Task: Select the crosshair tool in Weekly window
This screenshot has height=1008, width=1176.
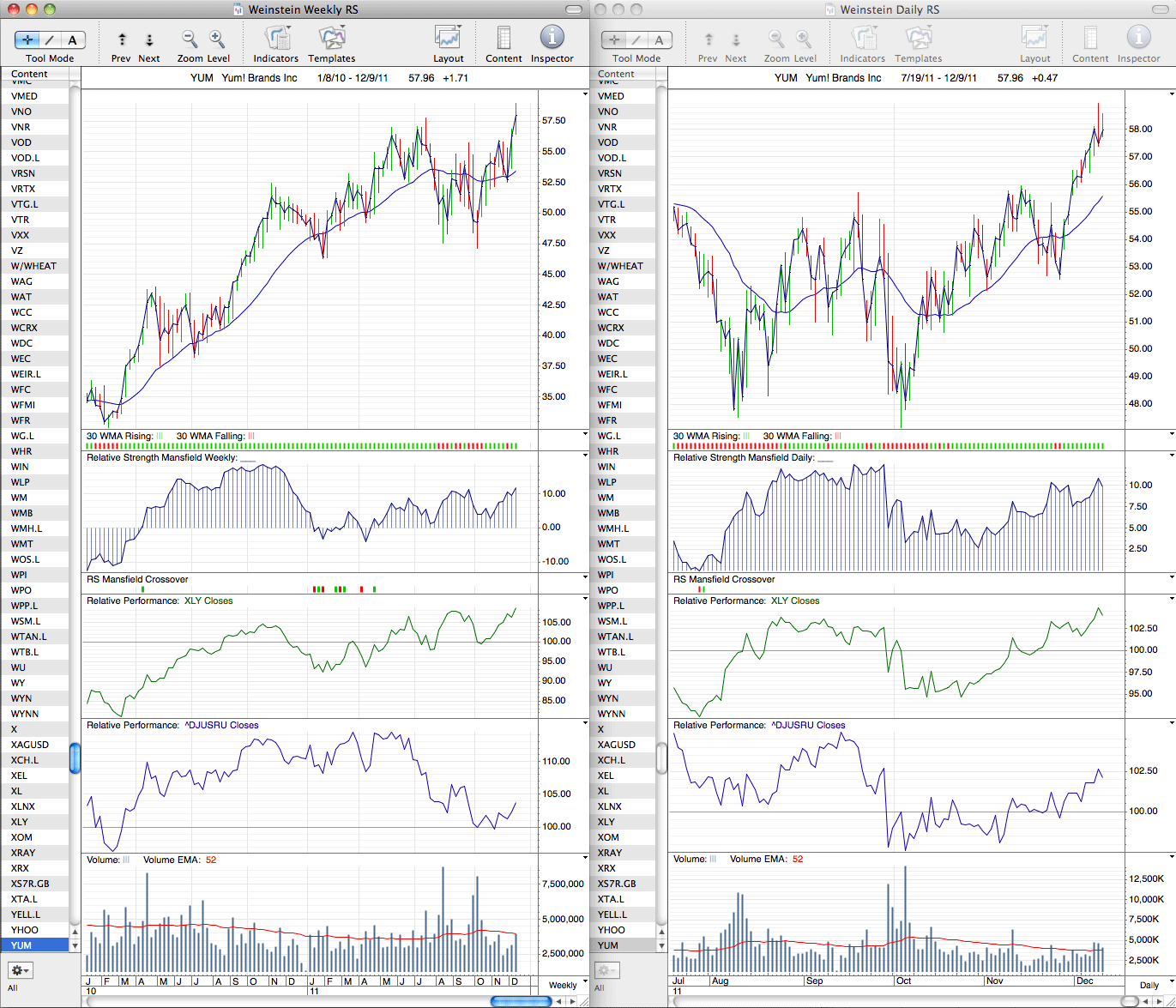Action: [x=27, y=39]
